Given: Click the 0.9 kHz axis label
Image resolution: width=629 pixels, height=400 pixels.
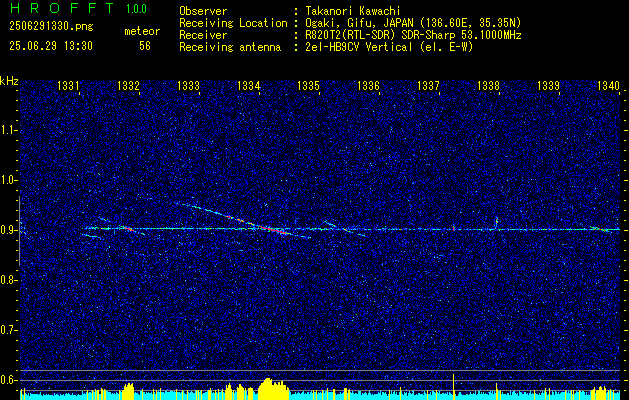Looking at the screenshot, I should (8, 230).
